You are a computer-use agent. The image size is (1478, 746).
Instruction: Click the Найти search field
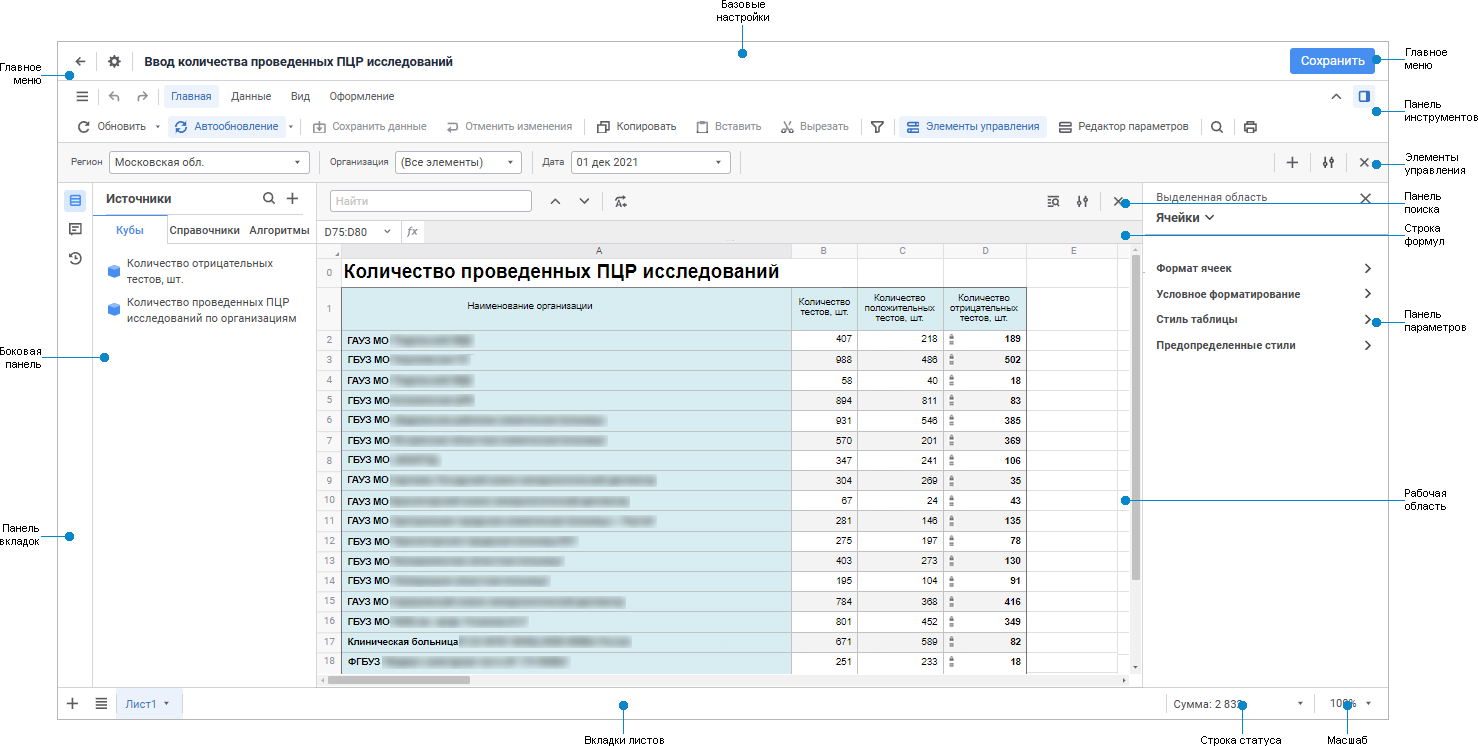430,201
